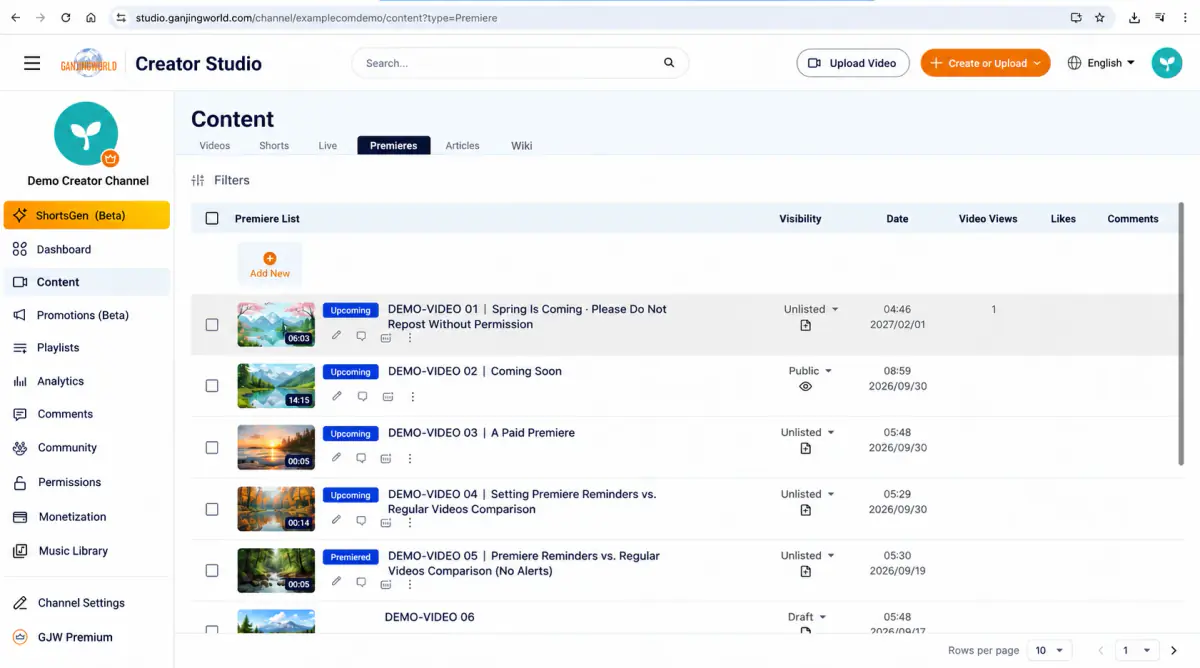Open more options dots for DEMO-VIDEO 02
The image size is (1200, 668).
tap(412, 397)
